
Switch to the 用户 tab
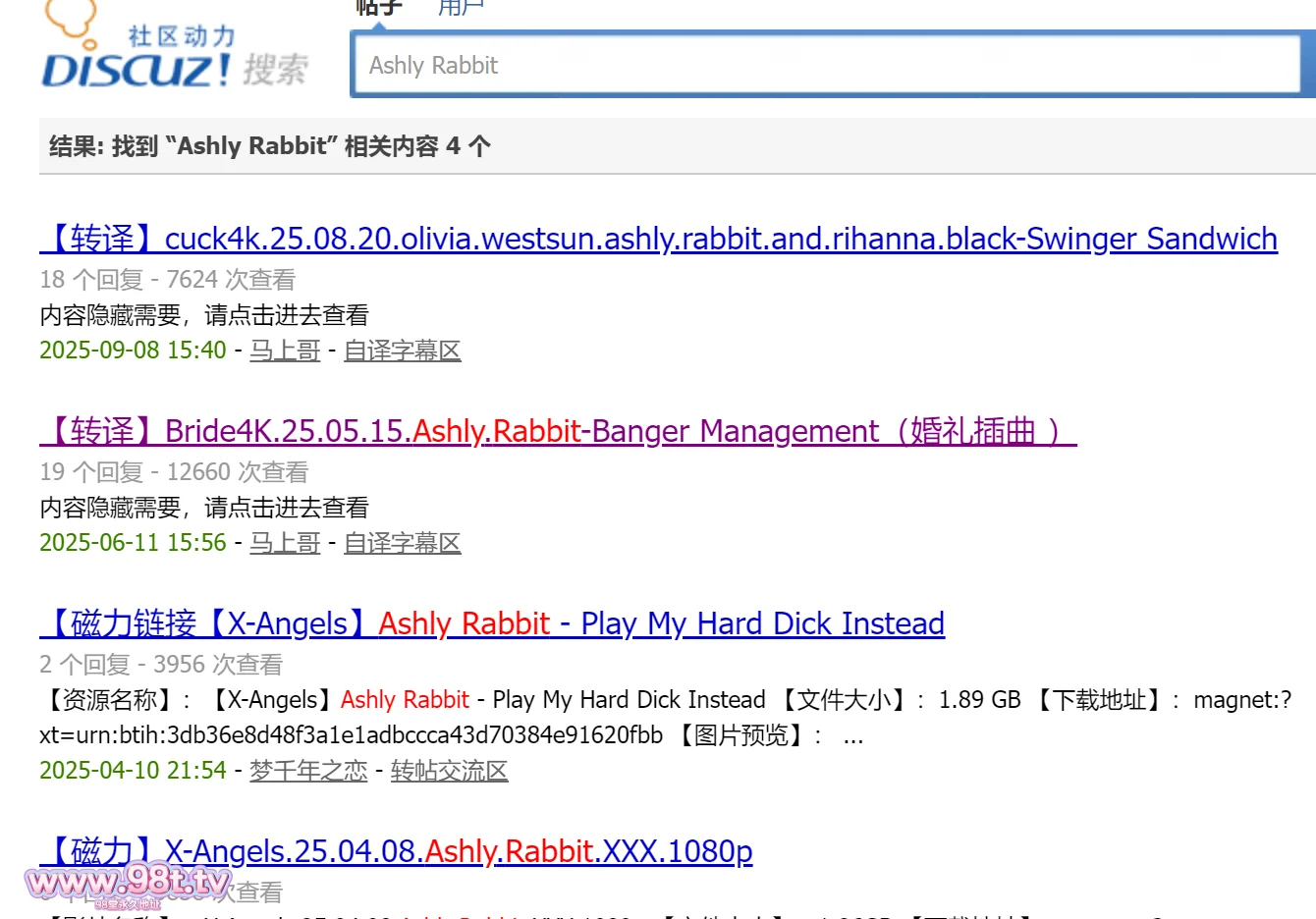point(461,8)
